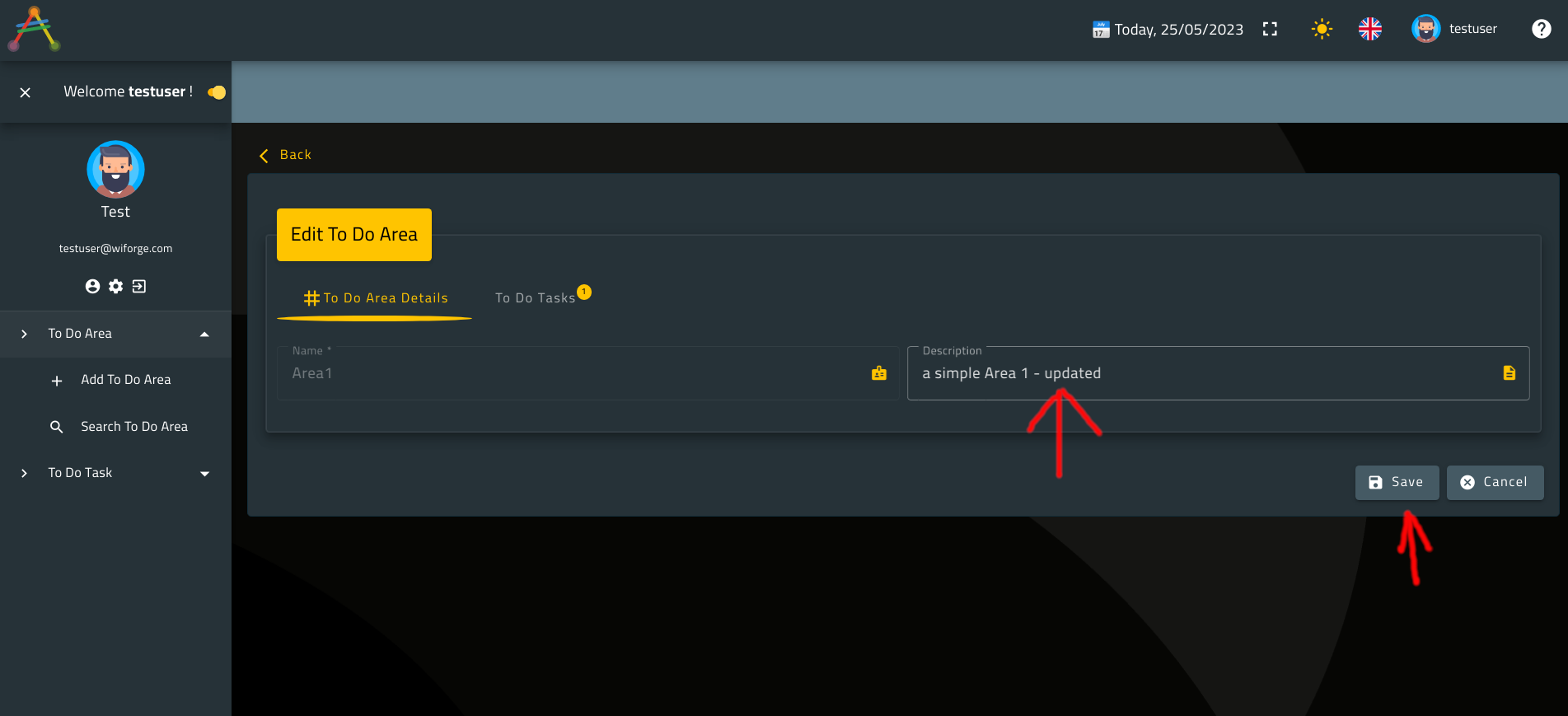The image size is (1568, 716).
Task: Switch theme with the sun icon
Action: pyautogui.click(x=1322, y=29)
